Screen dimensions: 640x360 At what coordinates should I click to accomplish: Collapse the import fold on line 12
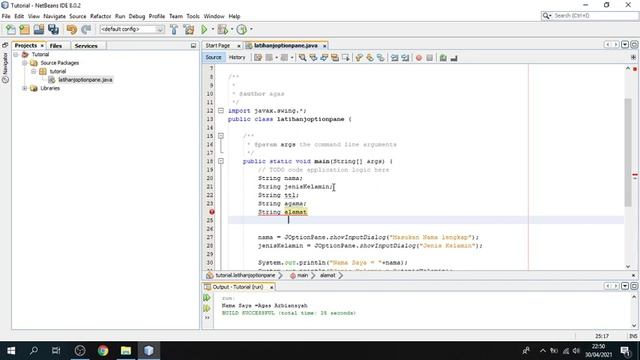(221, 111)
